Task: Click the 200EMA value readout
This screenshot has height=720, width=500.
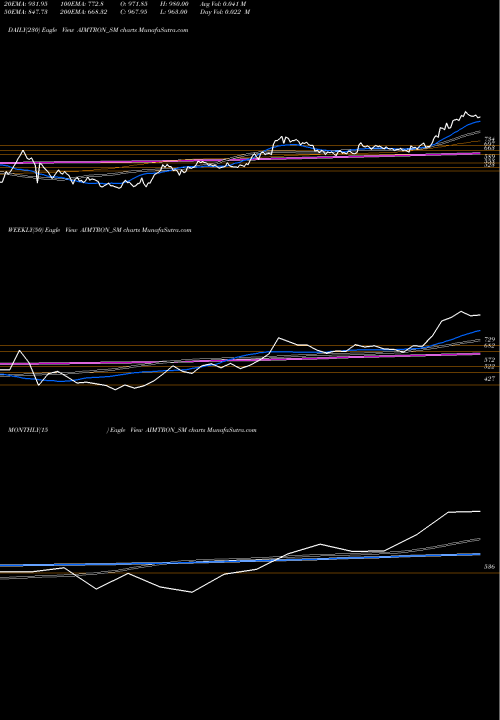Action: click(x=84, y=12)
